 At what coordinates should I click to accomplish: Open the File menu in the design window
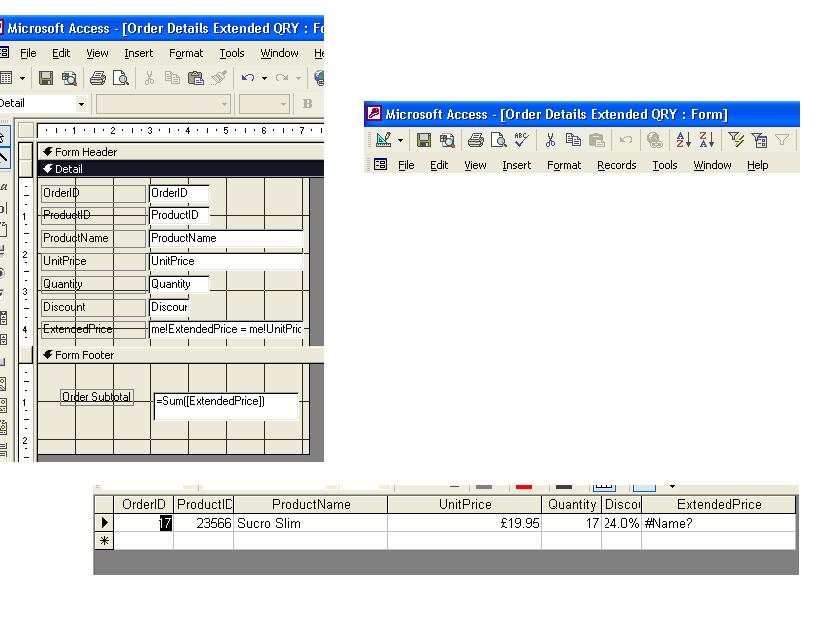[x=28, y=53]
